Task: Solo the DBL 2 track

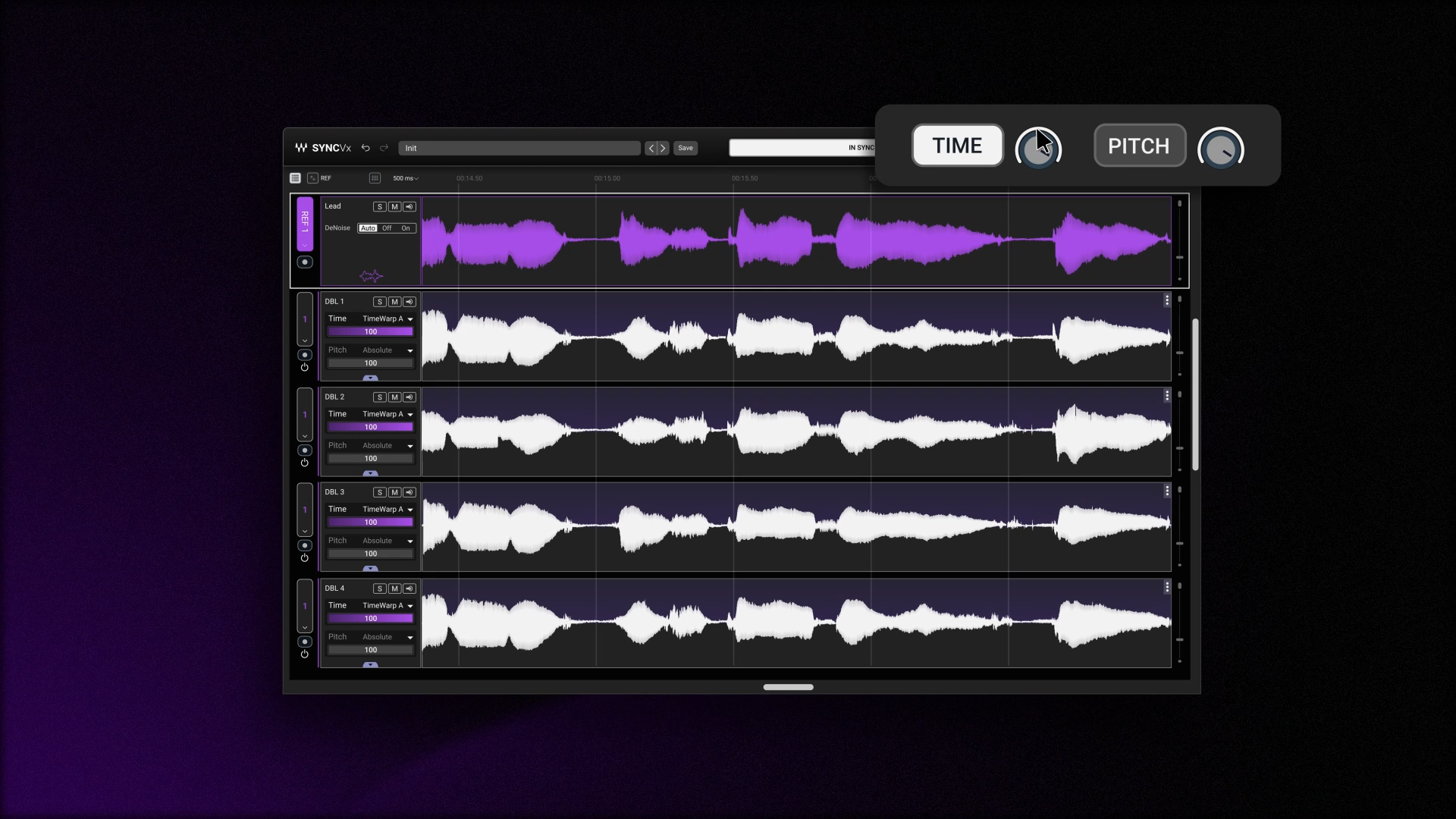Action: 380,397
